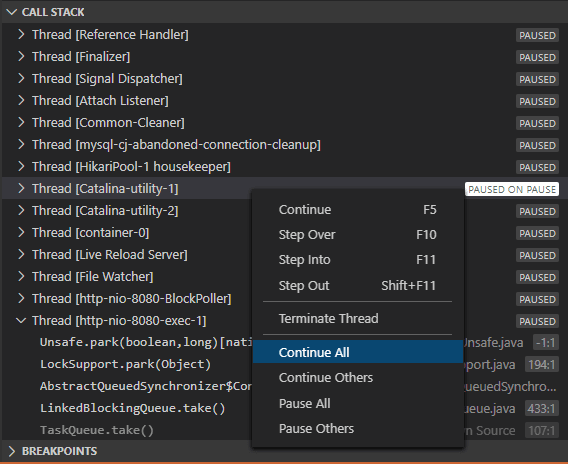Click PAUSED badge on Finalizer row
Screen dimensions: 568x464
pyautogui.click(x=537, y=57)
